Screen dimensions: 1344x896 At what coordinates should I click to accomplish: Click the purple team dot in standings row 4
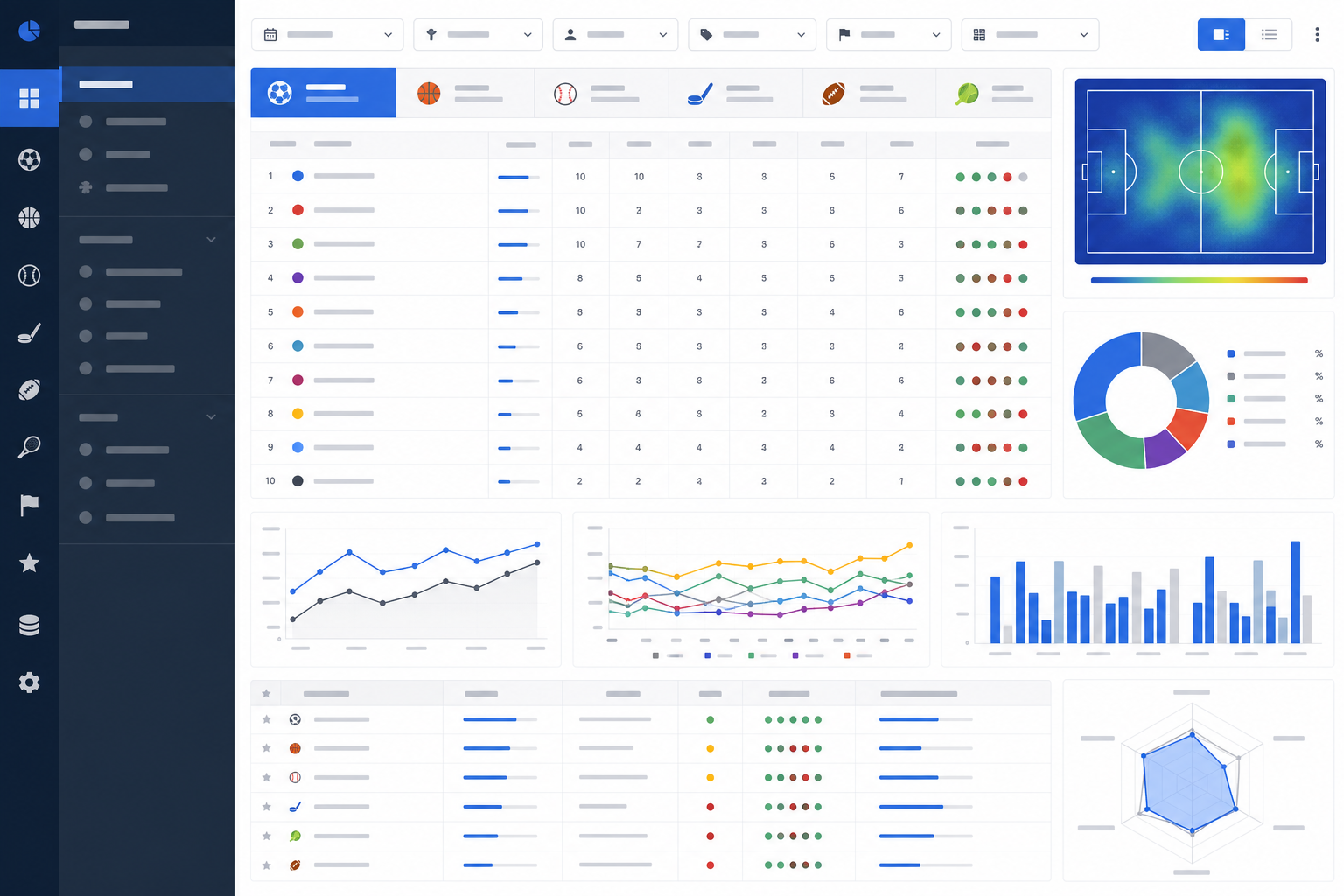pyautogui.click(x=297, y=277)
